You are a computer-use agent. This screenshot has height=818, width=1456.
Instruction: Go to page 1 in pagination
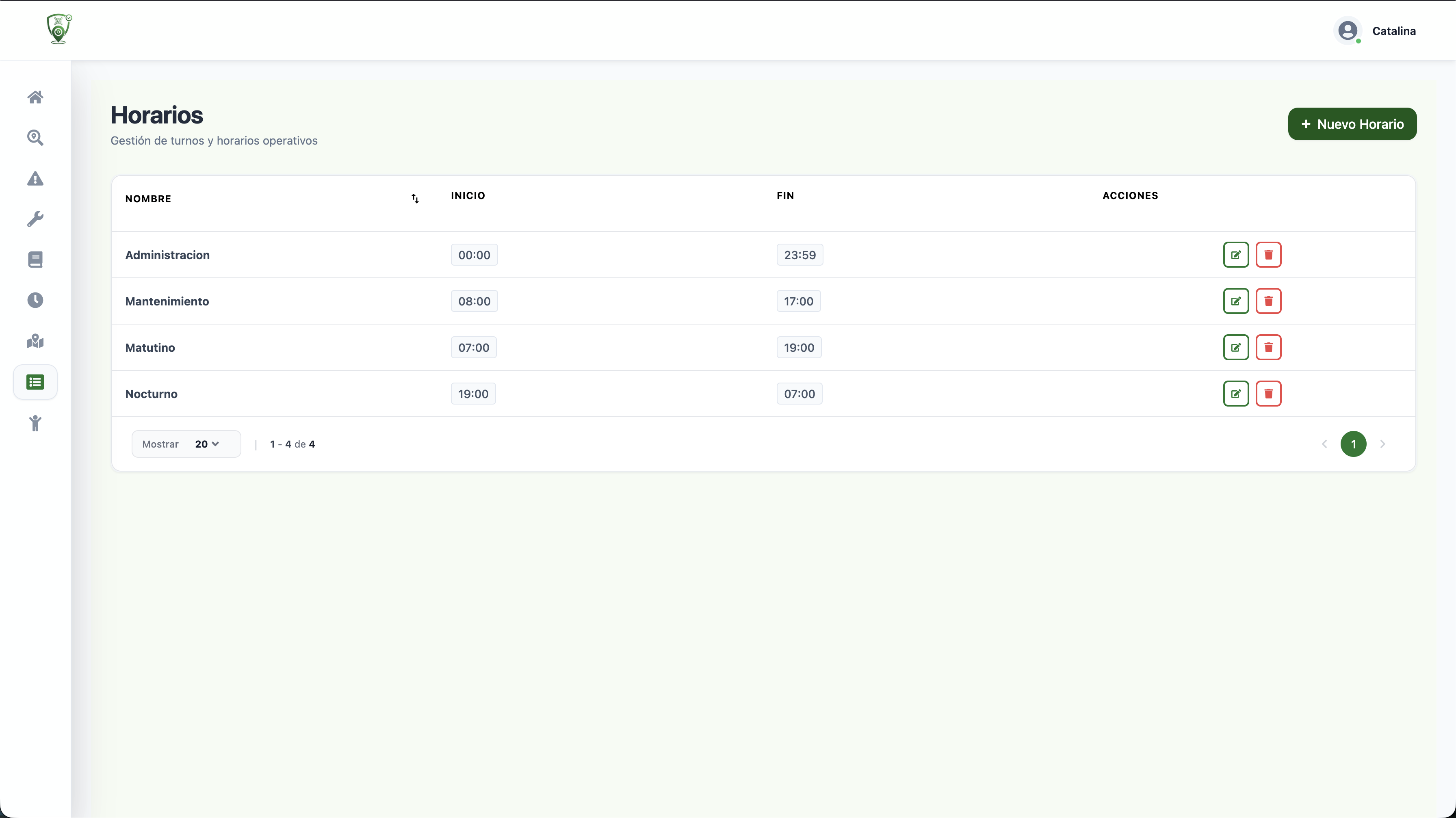(x=1353, y=444)
